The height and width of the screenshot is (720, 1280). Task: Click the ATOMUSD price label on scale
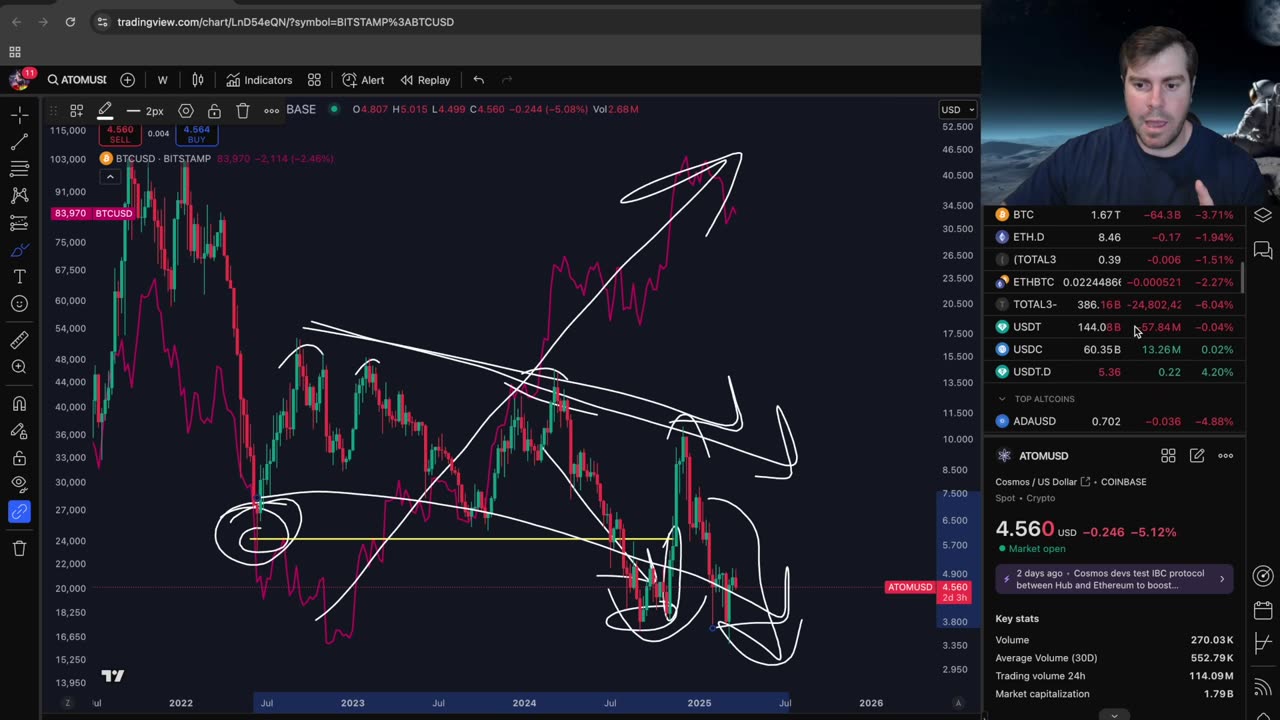pyautogui.click(x=910, y=587)
